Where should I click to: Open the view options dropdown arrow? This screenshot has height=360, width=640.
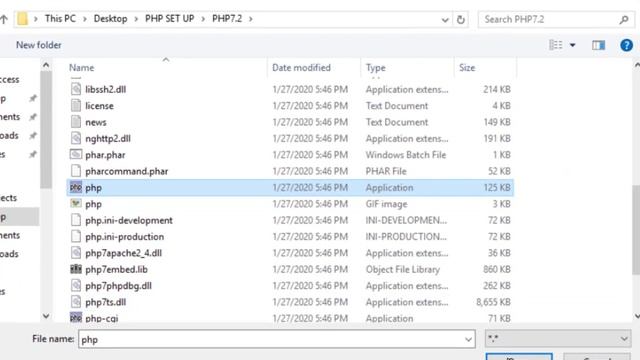click(573, 45)
